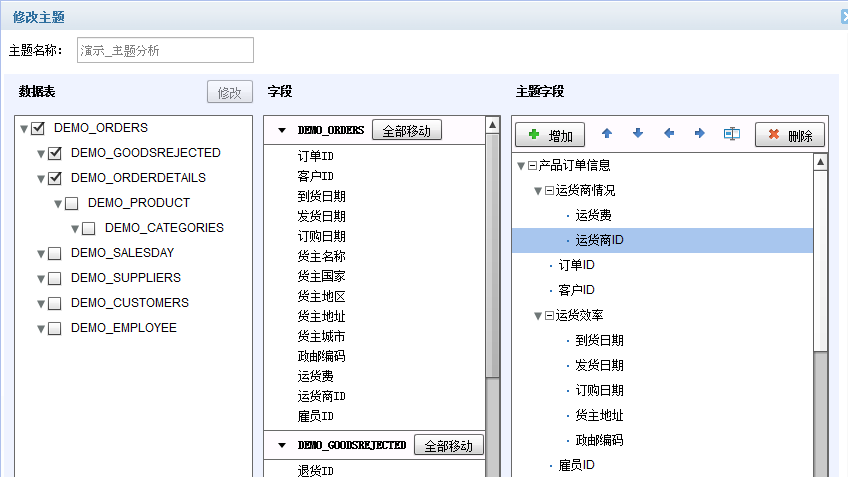
Task: Collapse the DEMO_ORDERS table tree node
Action: point(24,129)
